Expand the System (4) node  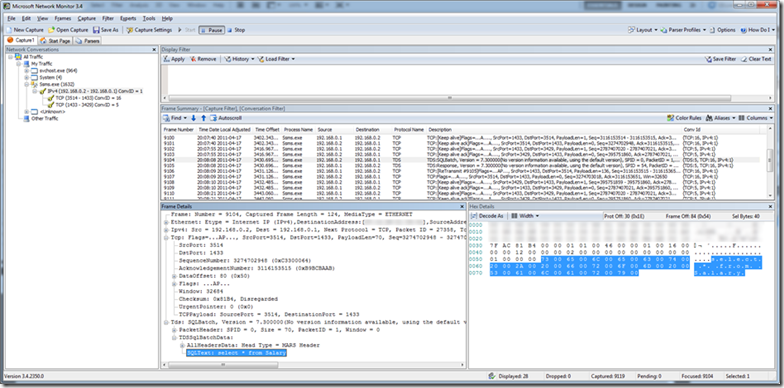pos(27,78)
